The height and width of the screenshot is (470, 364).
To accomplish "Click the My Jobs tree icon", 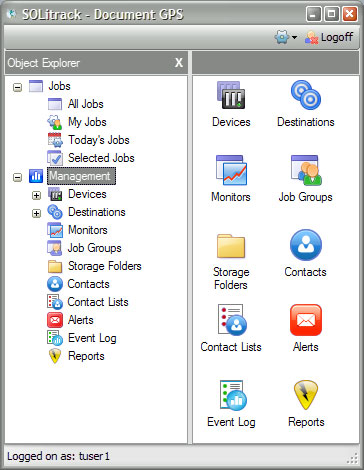I will pos(55,122).
